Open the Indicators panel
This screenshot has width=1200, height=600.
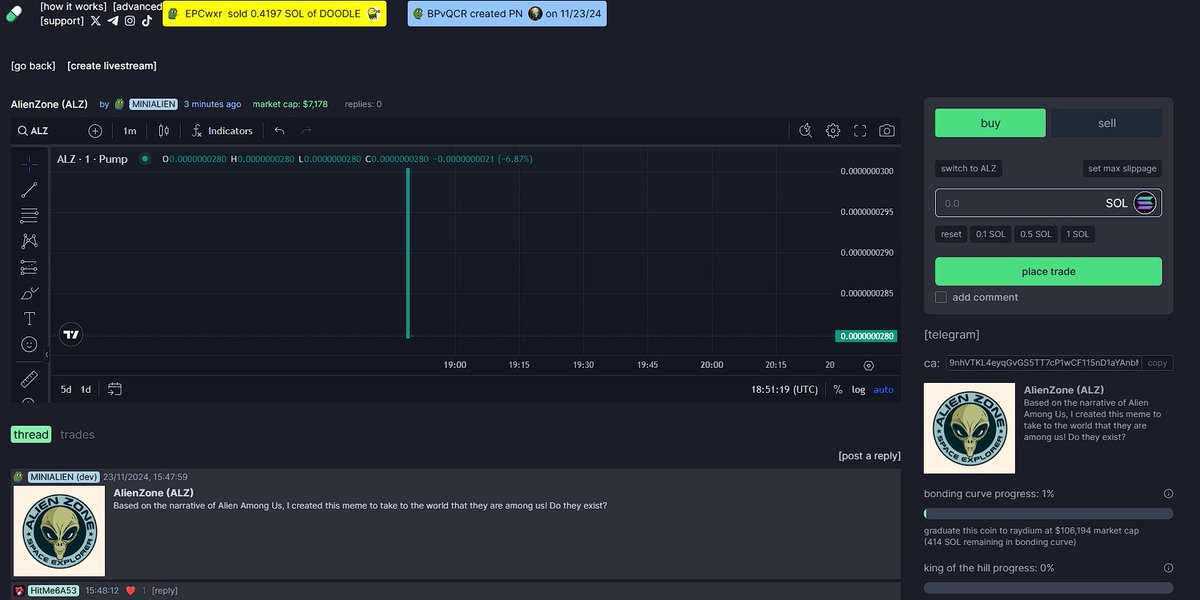pyautogui.click(x=221, y=130)
